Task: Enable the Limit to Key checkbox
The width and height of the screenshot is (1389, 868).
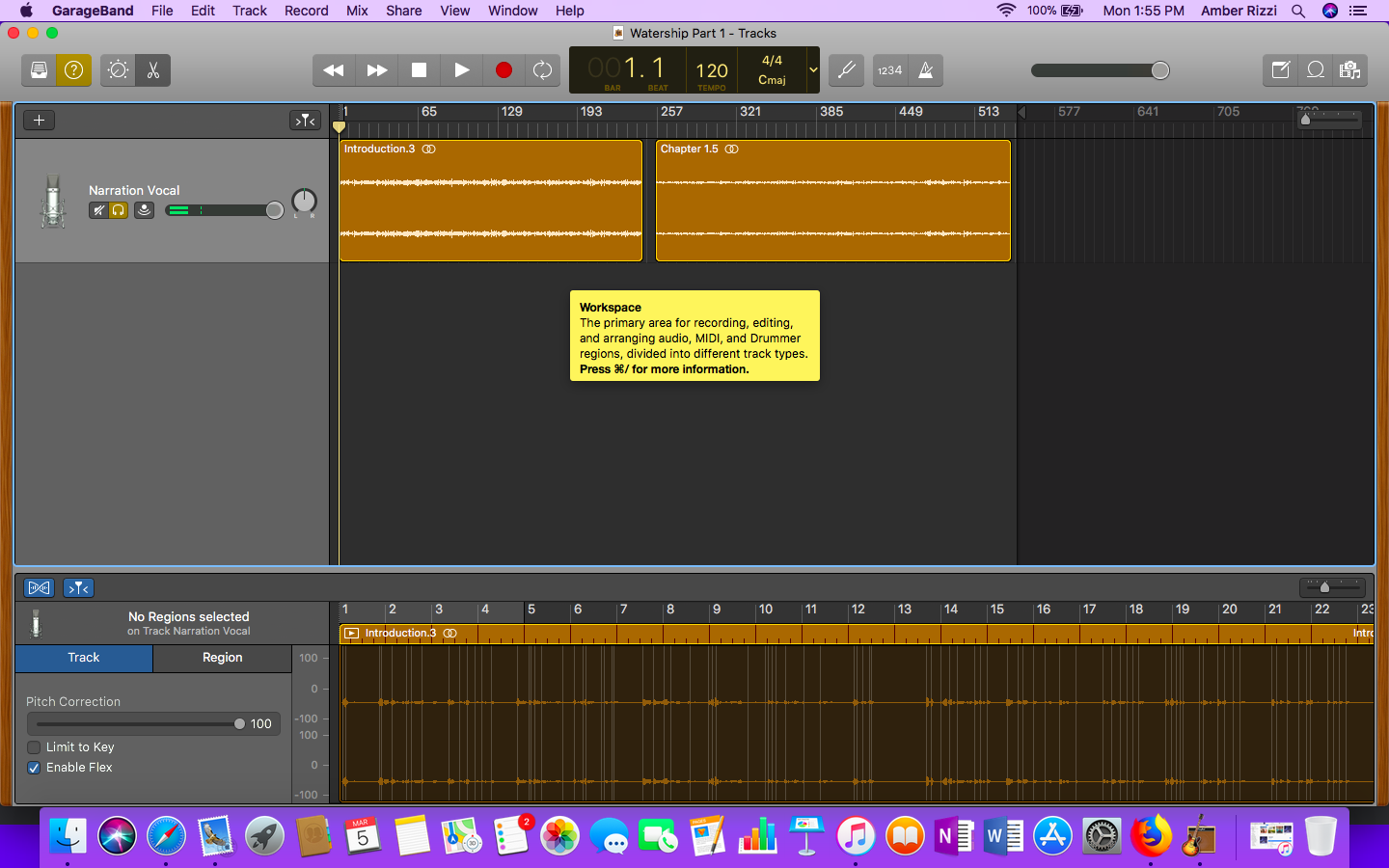Action: [34, 747]
